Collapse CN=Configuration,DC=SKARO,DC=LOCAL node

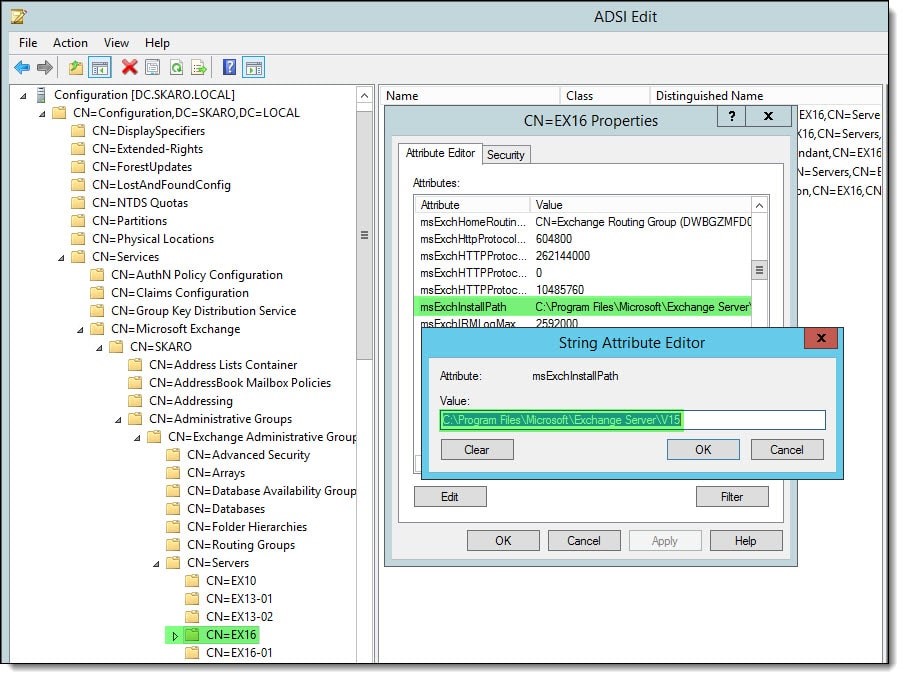pyautogui.click(x=42, y=114)
